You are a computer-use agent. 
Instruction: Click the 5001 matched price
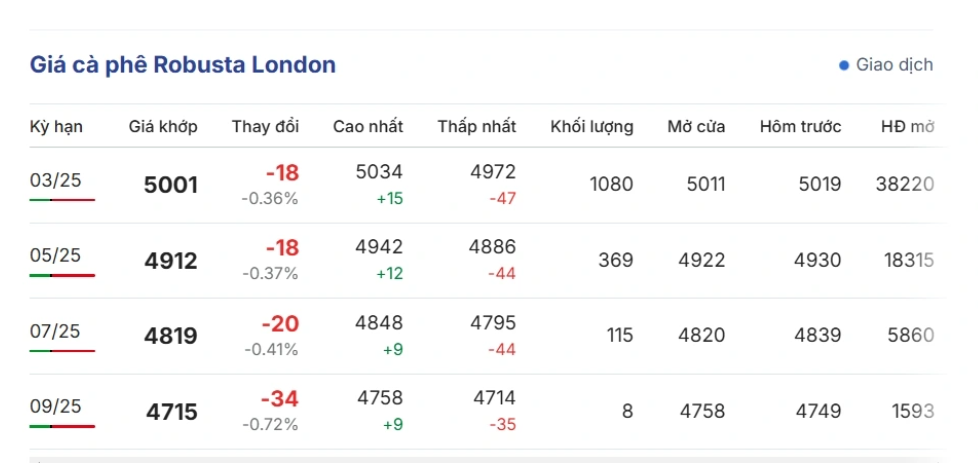(171, 185)
